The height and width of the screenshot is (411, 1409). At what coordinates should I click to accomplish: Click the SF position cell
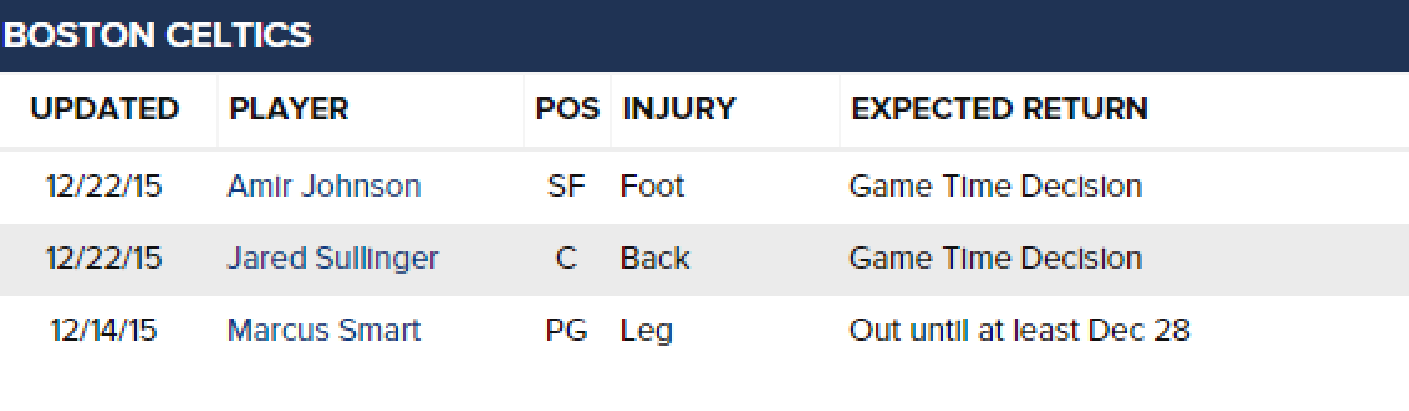click(567, 187)
